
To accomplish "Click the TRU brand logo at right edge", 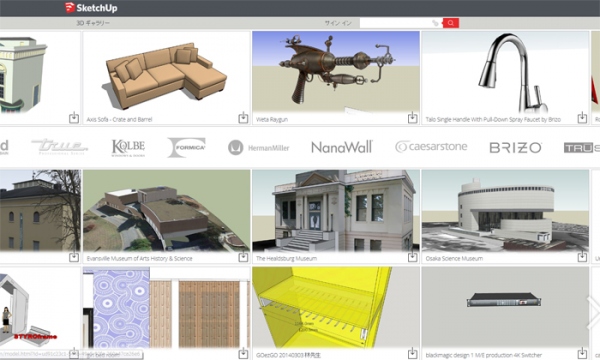I will pos(582,148).
